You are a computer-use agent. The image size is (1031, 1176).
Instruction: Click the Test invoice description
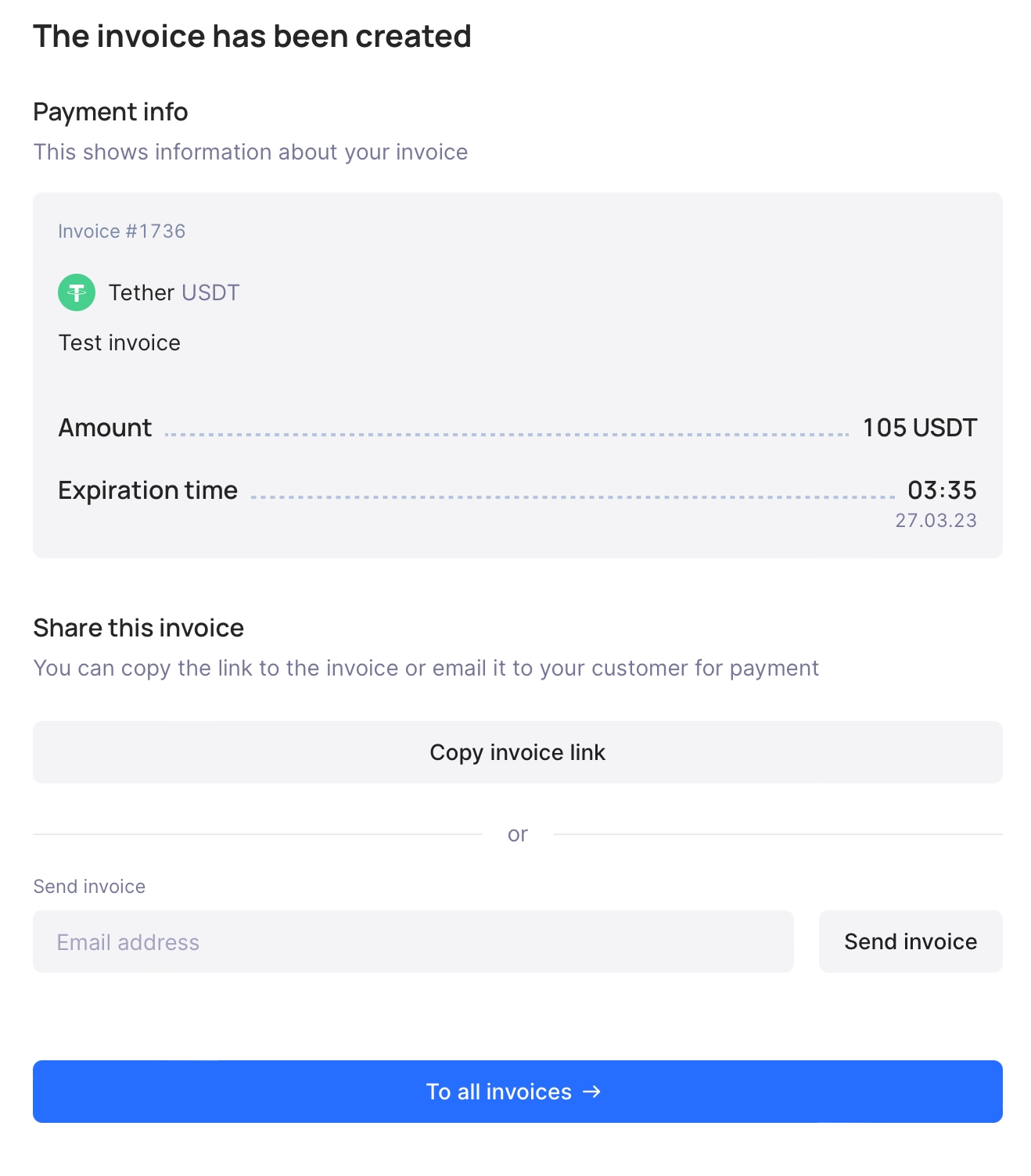click(x=120, y=342)
